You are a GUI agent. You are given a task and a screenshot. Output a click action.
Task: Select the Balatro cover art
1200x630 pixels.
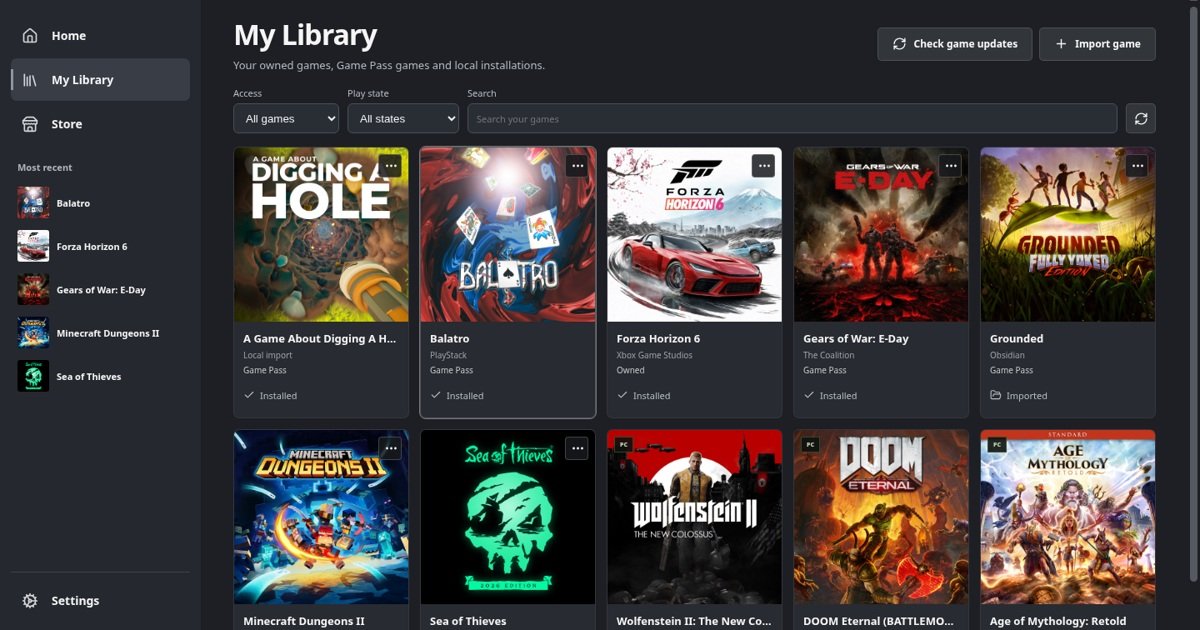[x=508, y=235]
